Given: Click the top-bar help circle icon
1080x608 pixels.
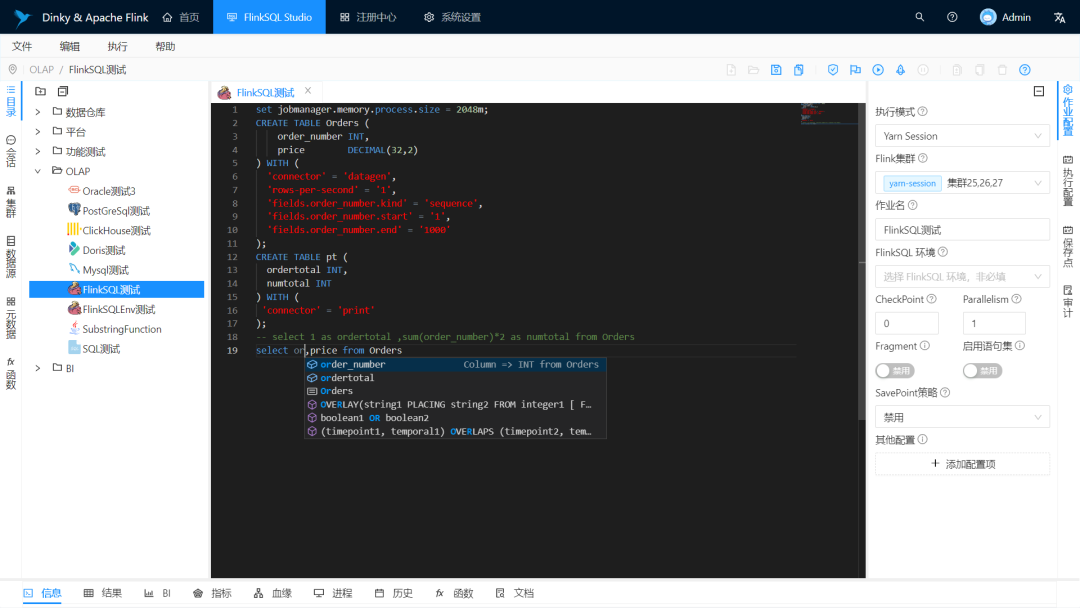Looking at the screenshot, I should click(x=952, y=17).
